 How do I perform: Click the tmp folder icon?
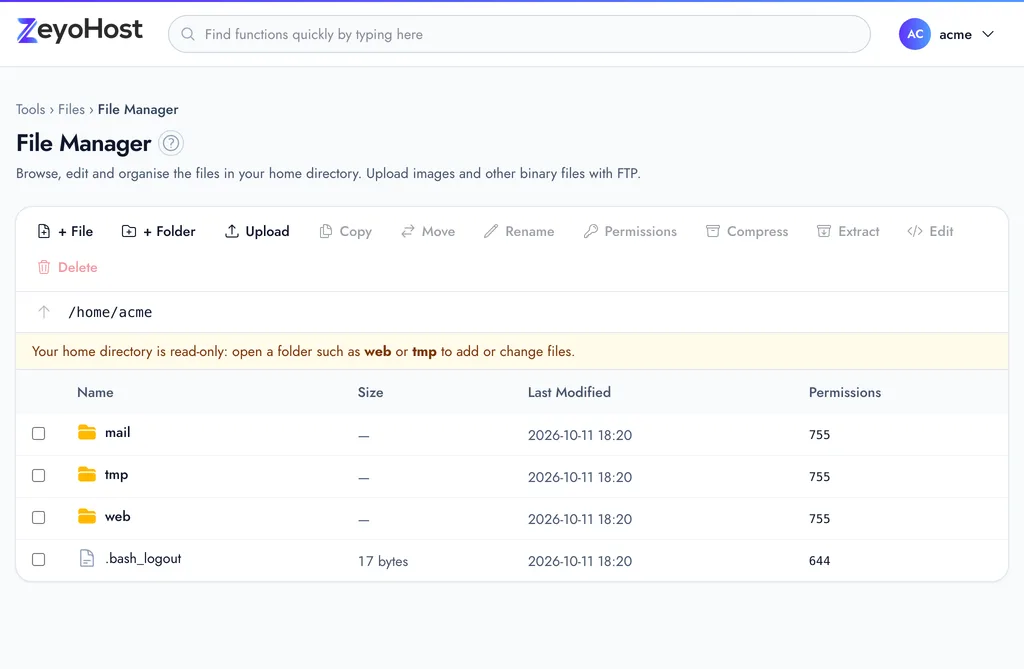coord(87,474)
